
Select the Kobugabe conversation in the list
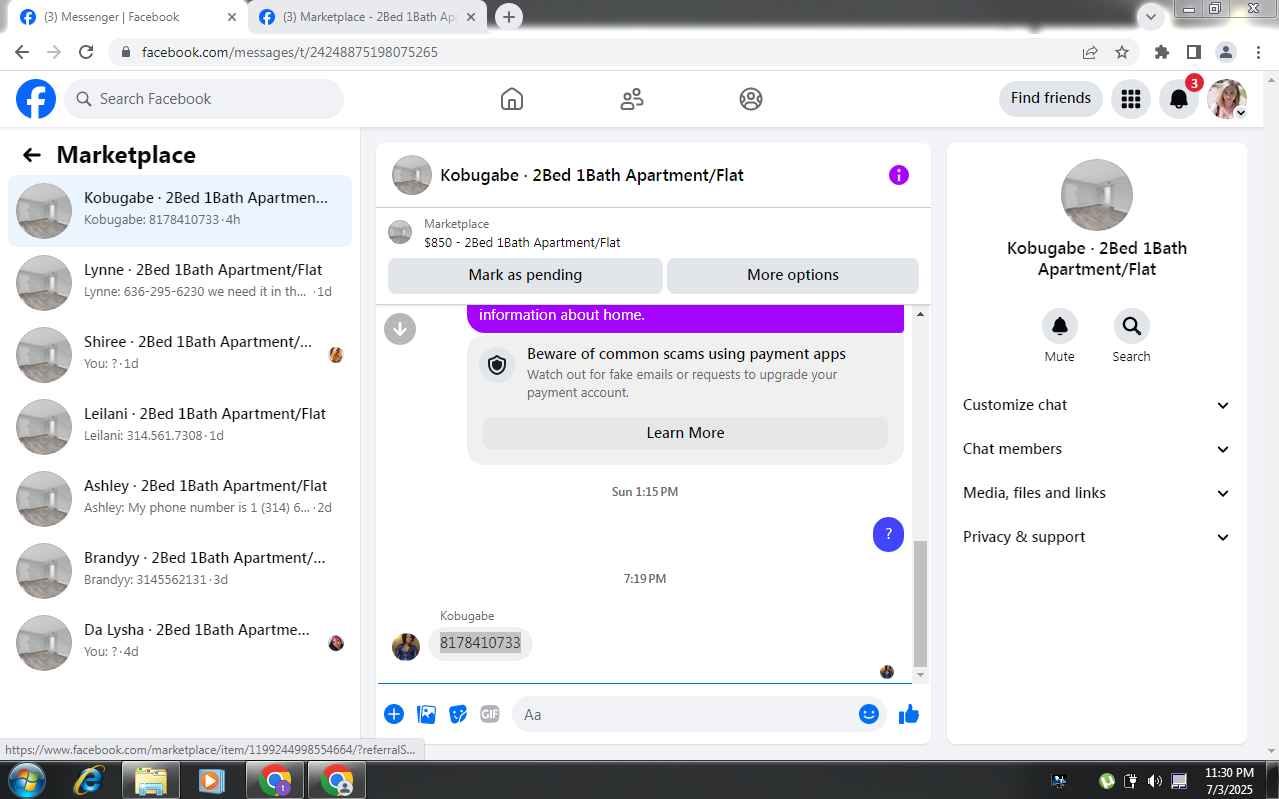click(x=180, y=211)
